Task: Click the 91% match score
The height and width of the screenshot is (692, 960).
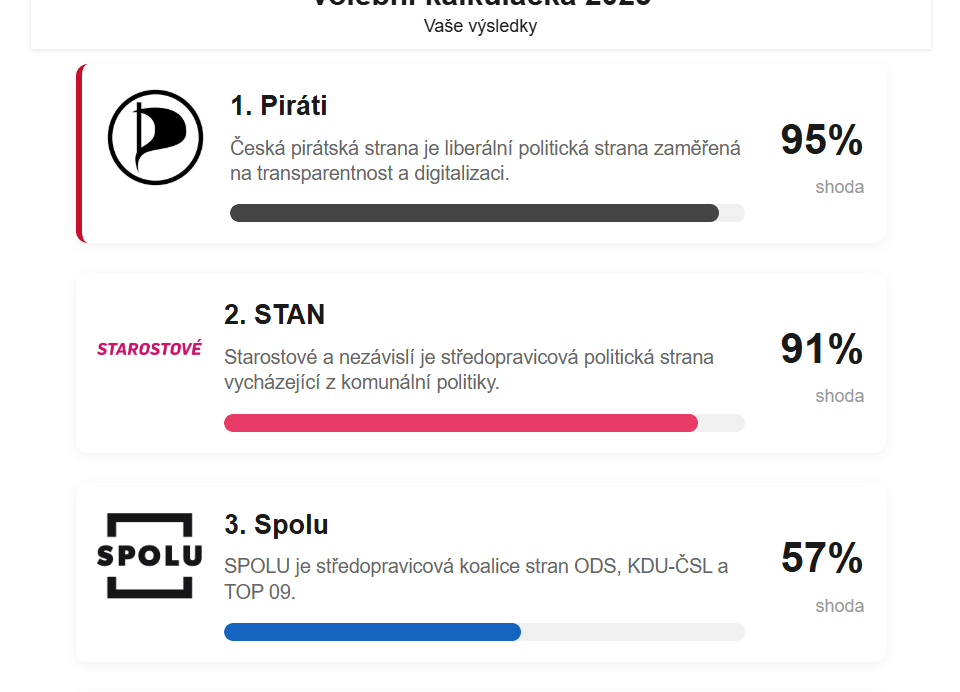Action: [x=821, y=349]
